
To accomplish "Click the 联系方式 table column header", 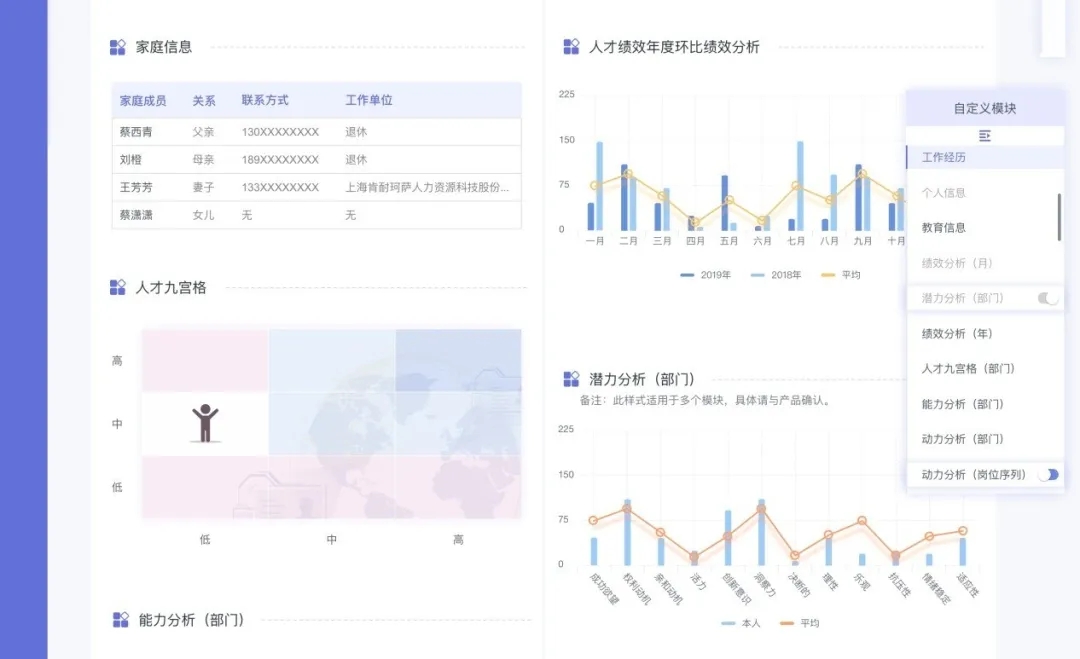I will (x=265, y=101).
